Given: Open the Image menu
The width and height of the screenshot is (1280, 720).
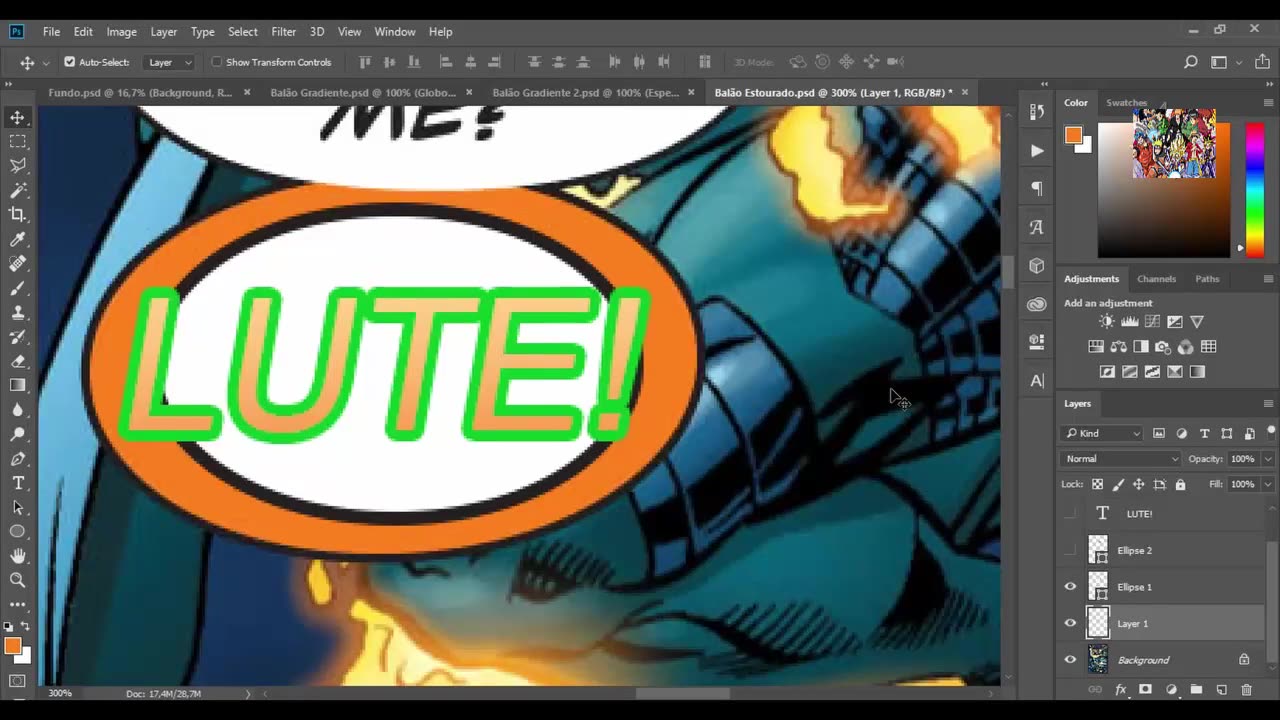Looking at the screenshot, I should click(121, 32).
